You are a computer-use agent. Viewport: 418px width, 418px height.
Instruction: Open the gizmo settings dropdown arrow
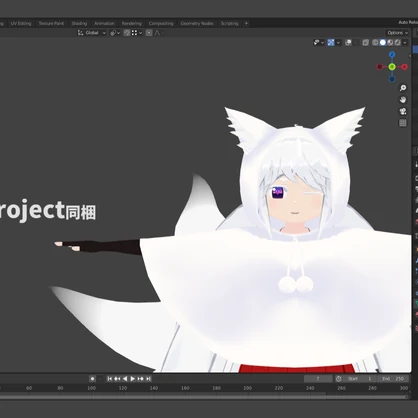coord(338,42)
